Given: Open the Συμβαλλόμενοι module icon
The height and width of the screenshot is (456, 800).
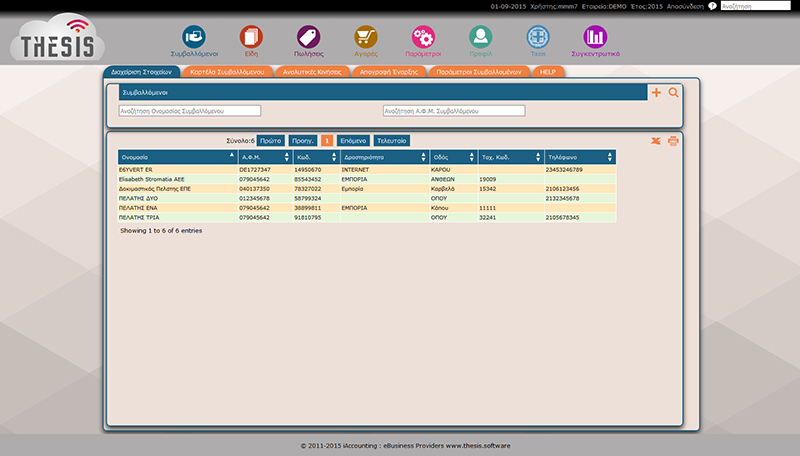Looking at the screenshot, I should tap(193, 38).
